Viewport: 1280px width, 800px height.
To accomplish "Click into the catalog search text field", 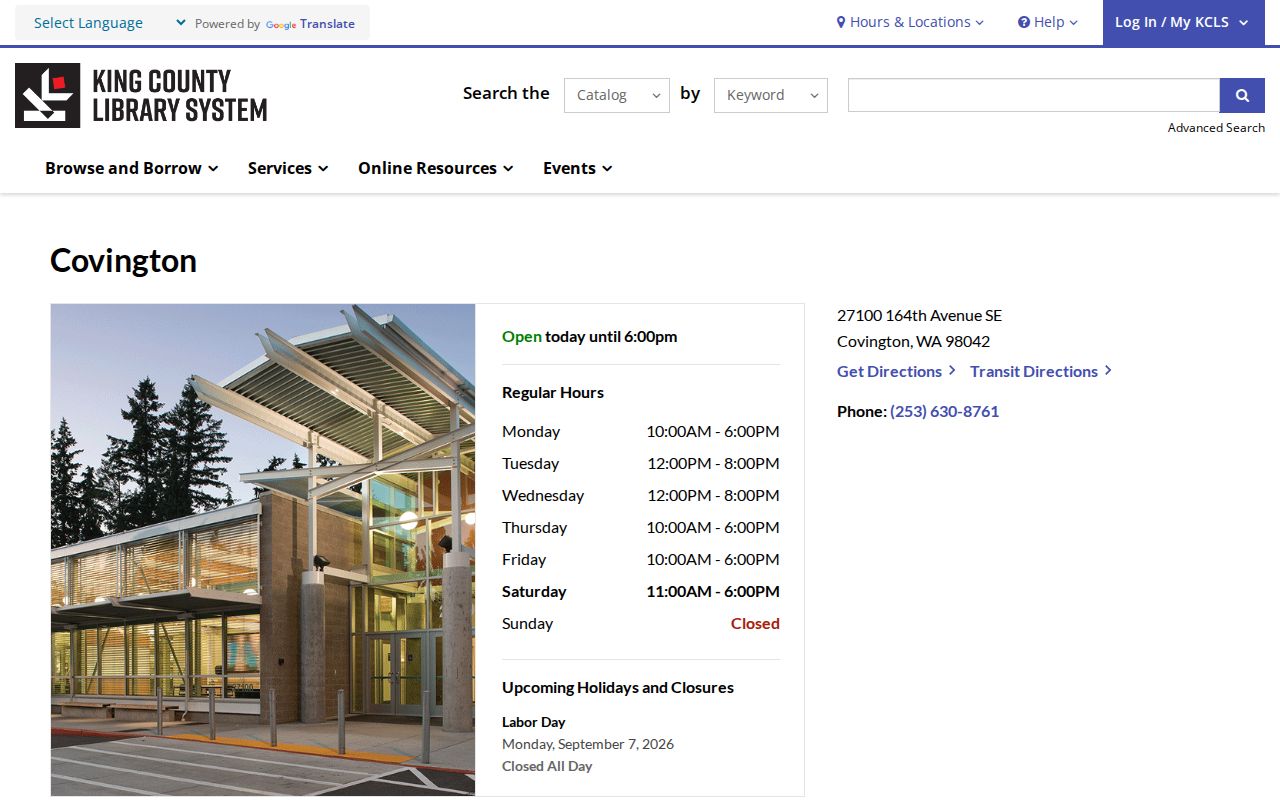I will point(1034,95).
